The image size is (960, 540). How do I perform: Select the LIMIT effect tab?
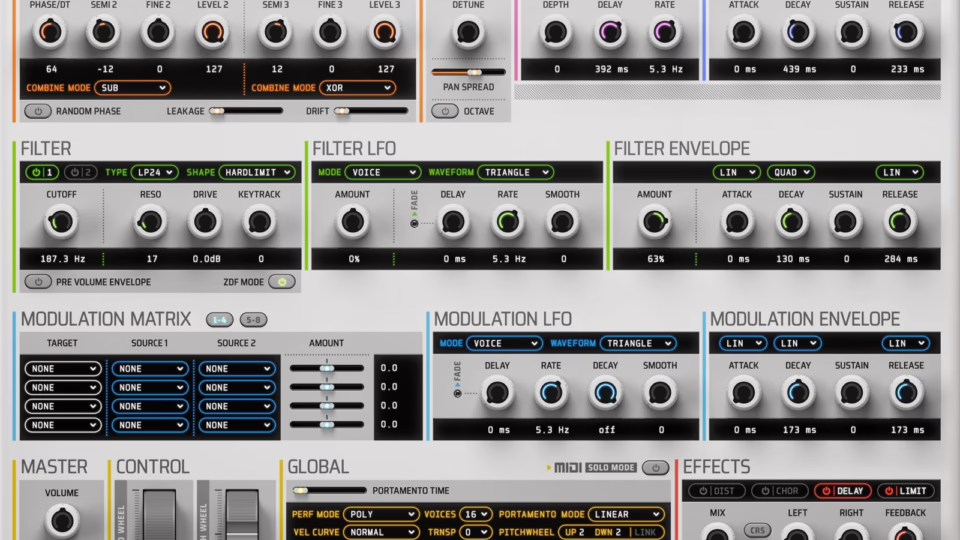[x=906, y=491]
